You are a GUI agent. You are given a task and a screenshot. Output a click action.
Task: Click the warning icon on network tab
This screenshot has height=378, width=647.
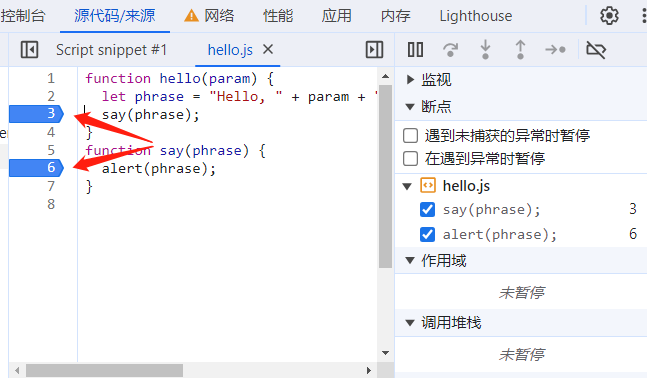191,16
